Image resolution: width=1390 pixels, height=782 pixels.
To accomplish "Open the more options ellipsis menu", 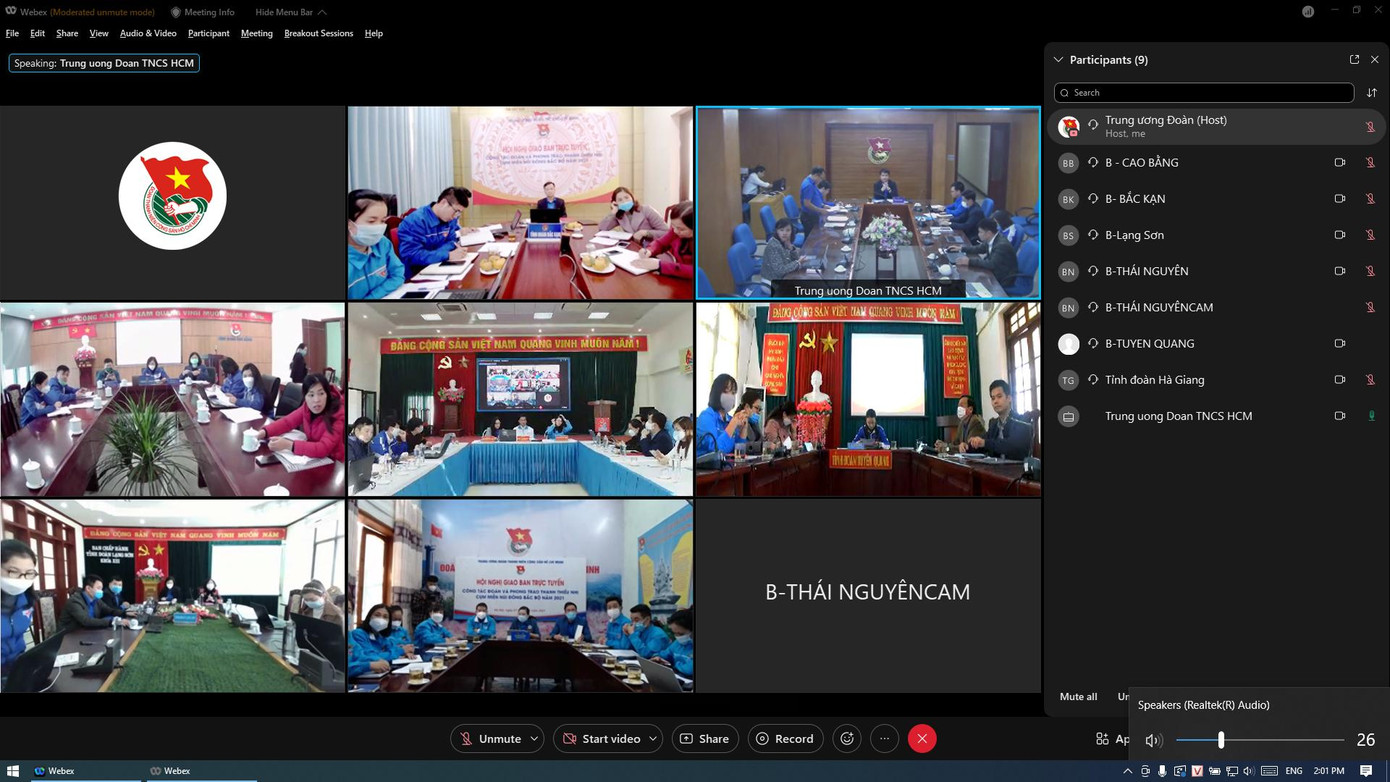I will (x=884, y=738).
